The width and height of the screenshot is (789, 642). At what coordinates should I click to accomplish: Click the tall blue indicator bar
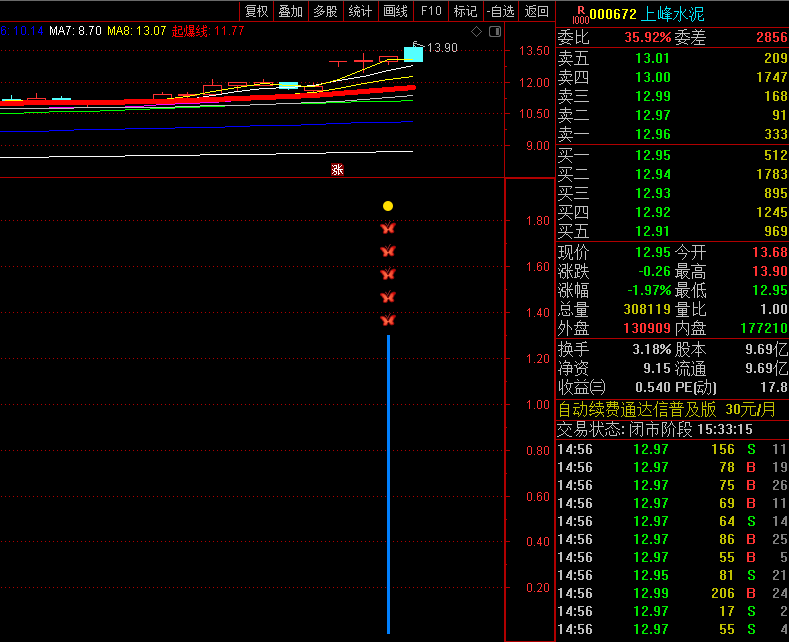(388, 485)
